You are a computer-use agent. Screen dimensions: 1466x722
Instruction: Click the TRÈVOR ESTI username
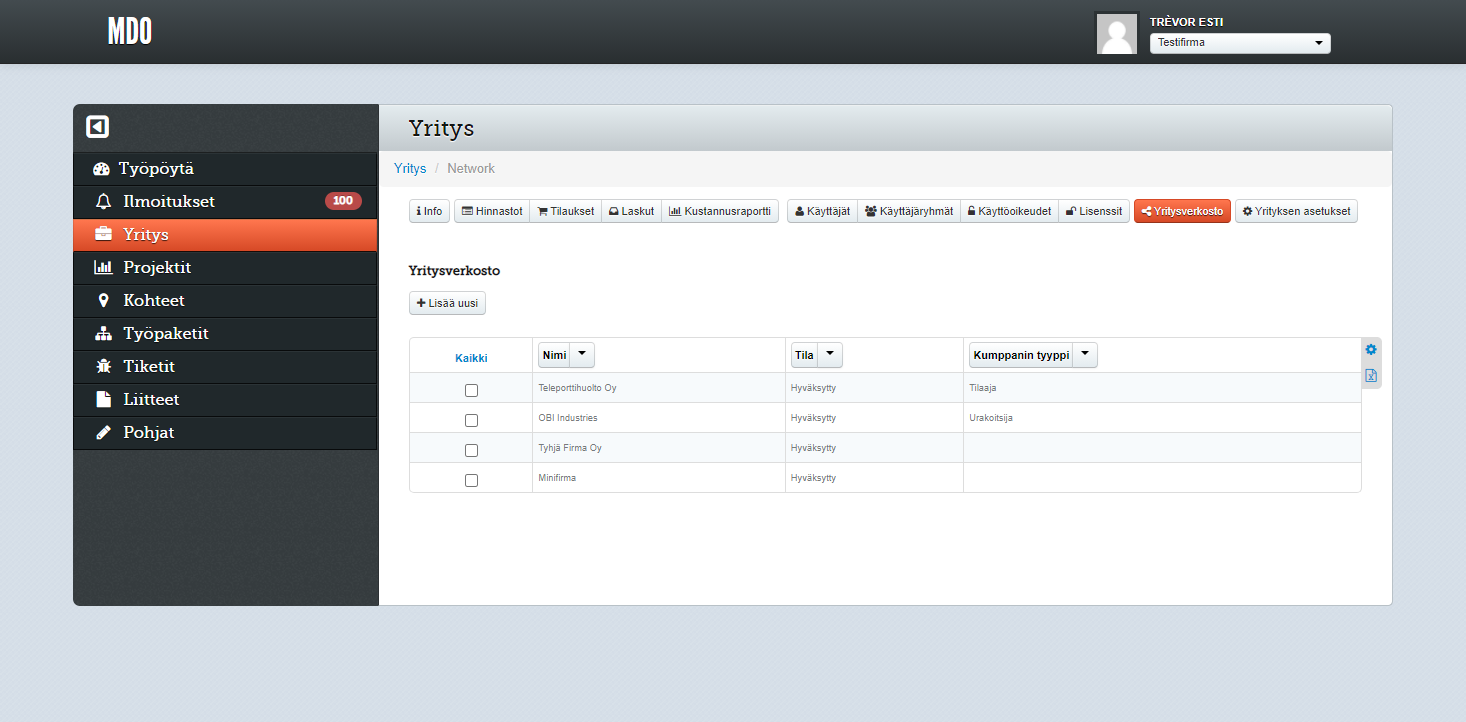coord(1186,22)
